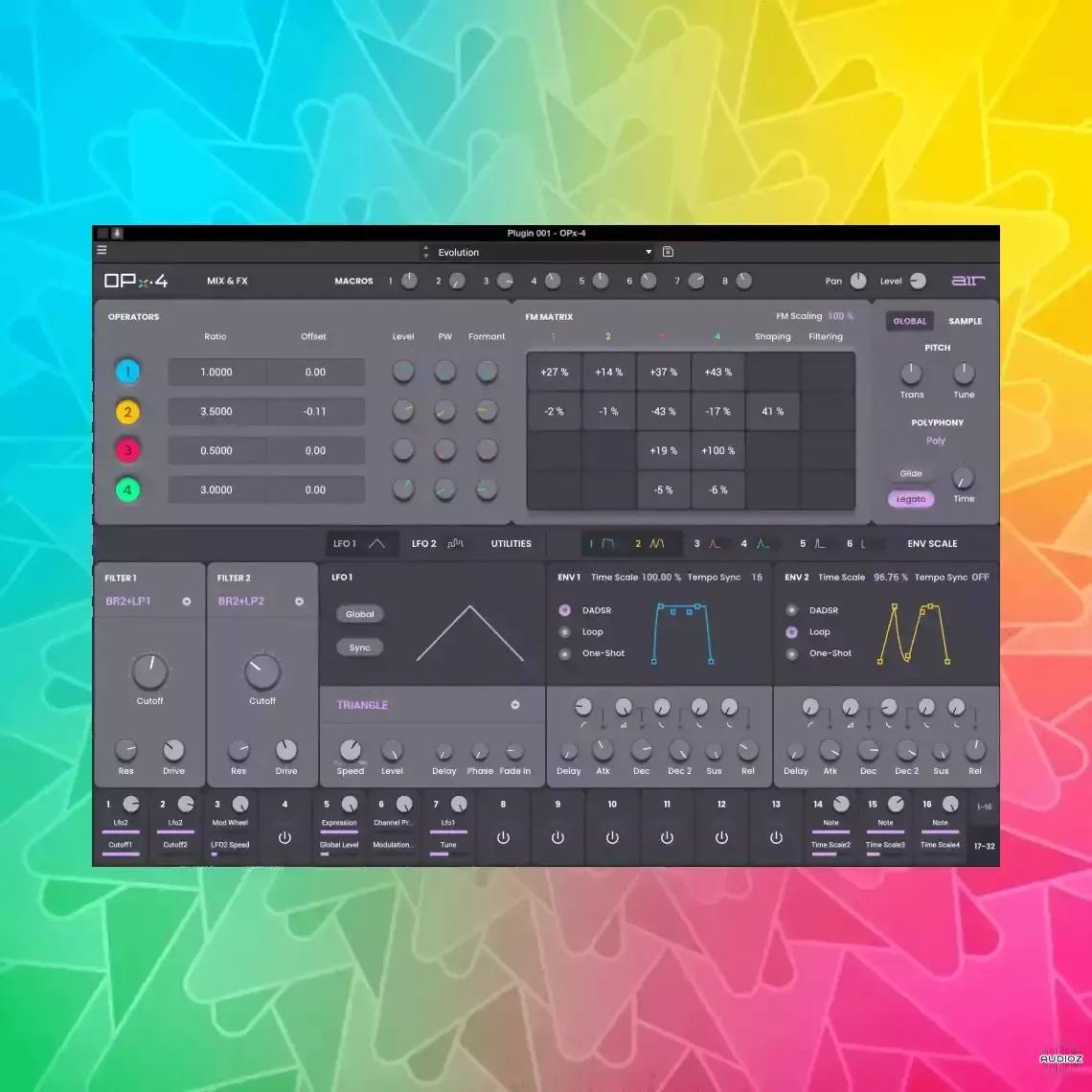Viewport: 1092px width, 1092px height.
Task: Switch to the SAMPLE tab
Action: [966, 321]
